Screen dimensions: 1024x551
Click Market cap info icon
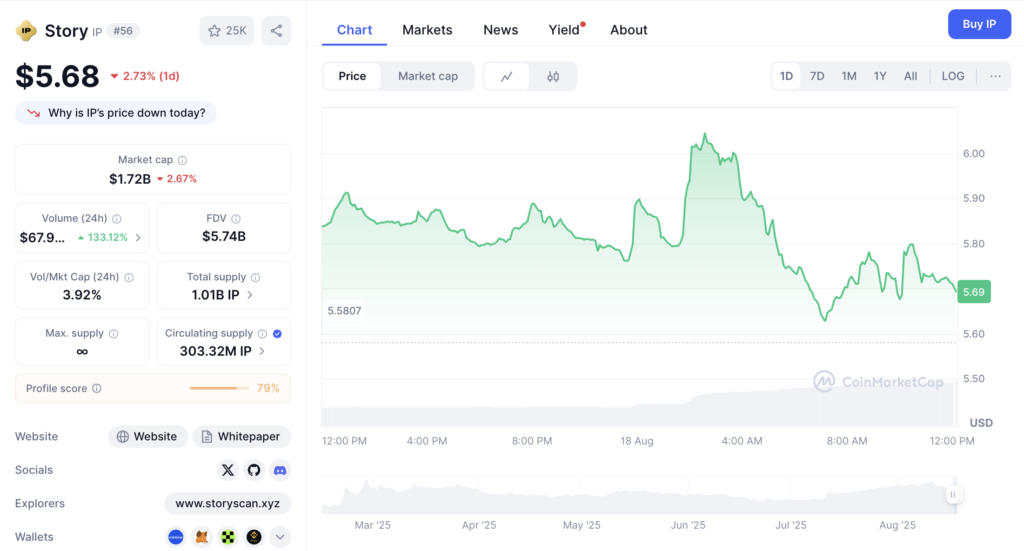[x=183, y=160]
